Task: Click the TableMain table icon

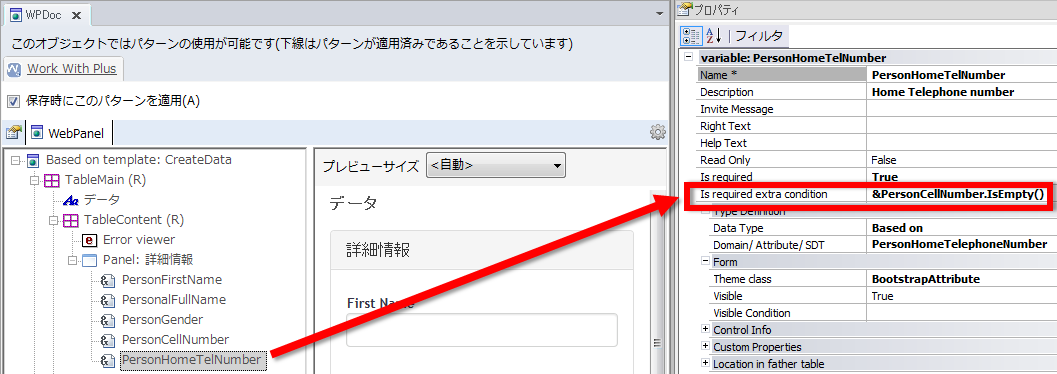Action: (x=52, y=181)
